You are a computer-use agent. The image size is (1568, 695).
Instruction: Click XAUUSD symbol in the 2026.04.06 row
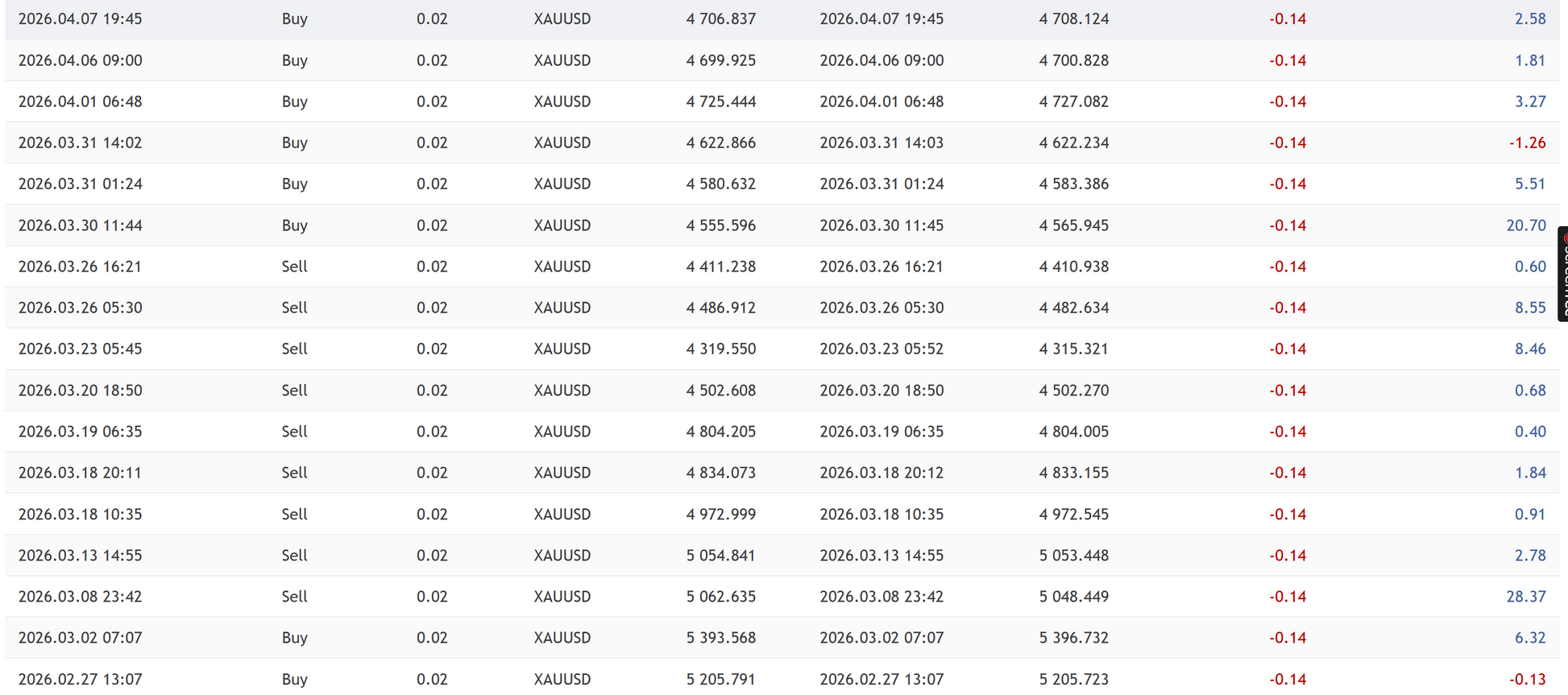click(x=562, y=60)
